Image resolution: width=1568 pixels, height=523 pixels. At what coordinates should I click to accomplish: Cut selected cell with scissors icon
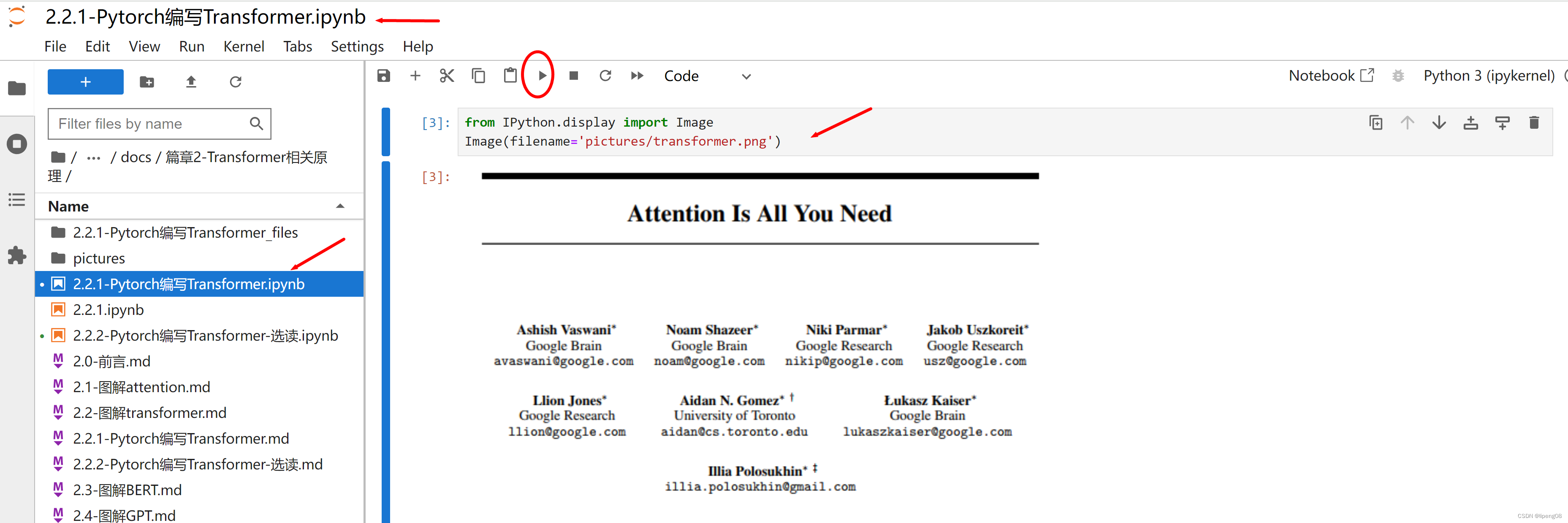point(447,76)
